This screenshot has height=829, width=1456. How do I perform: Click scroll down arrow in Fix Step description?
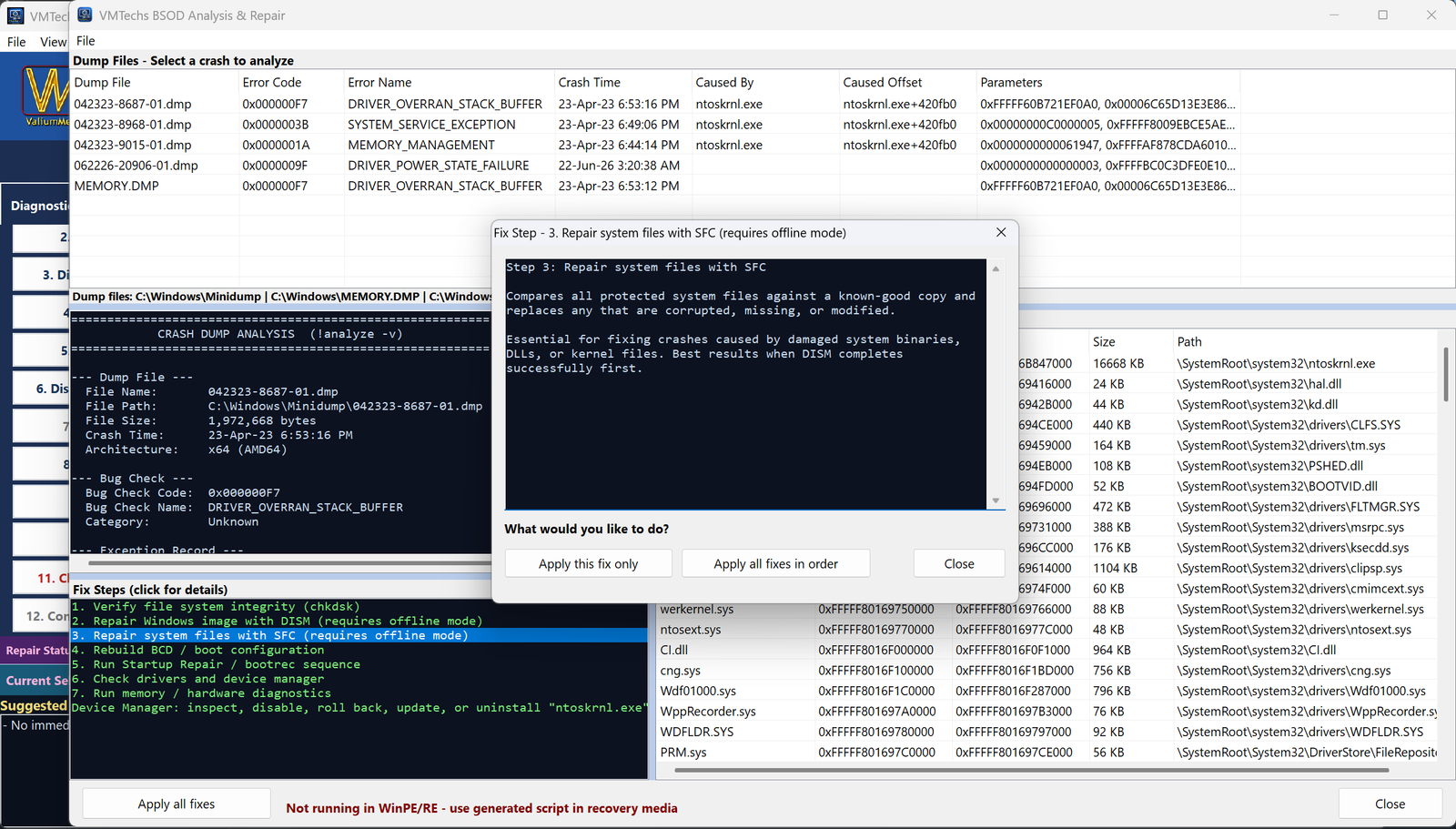996,500
